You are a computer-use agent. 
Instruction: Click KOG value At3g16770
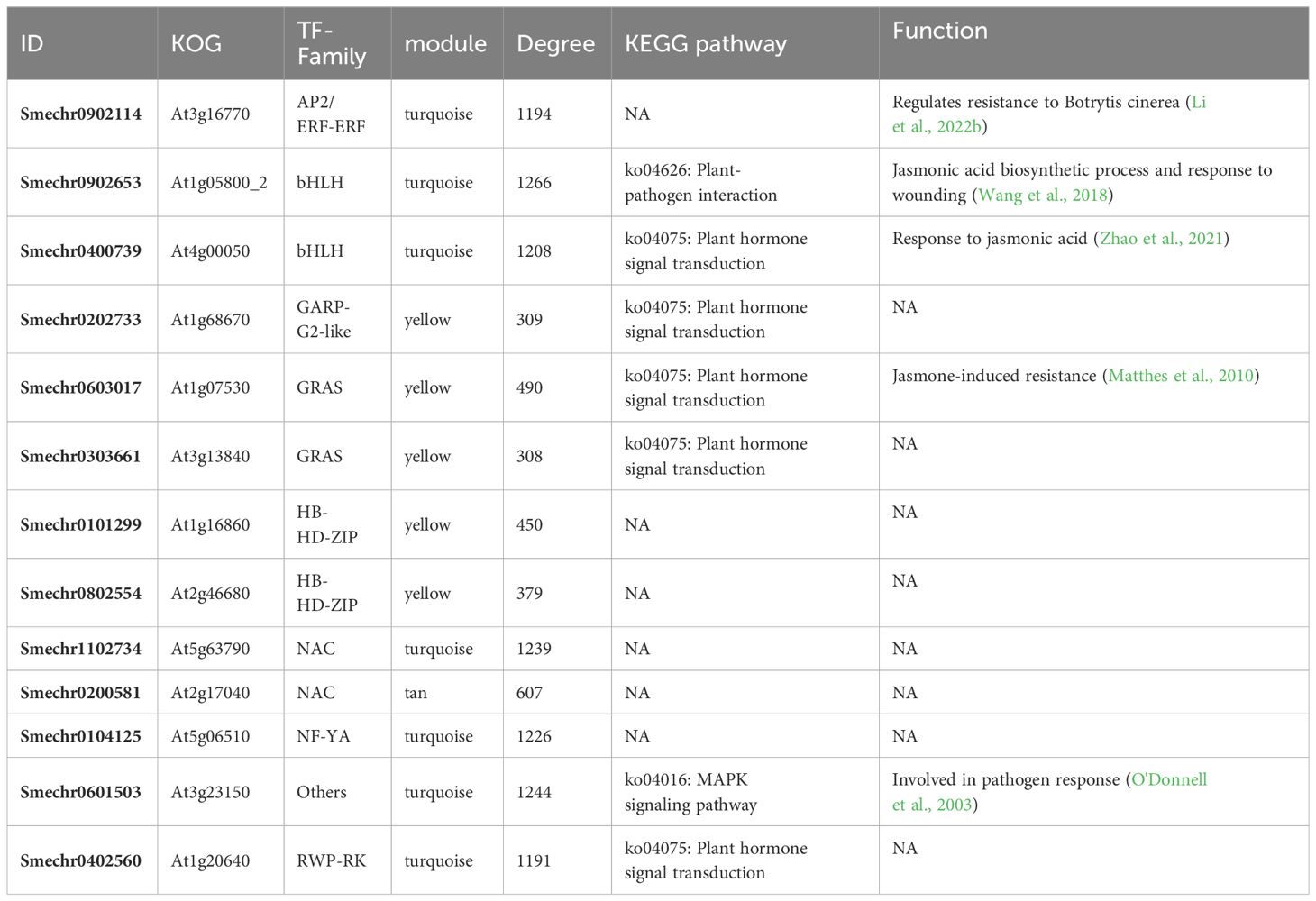[x=211, y=114]
